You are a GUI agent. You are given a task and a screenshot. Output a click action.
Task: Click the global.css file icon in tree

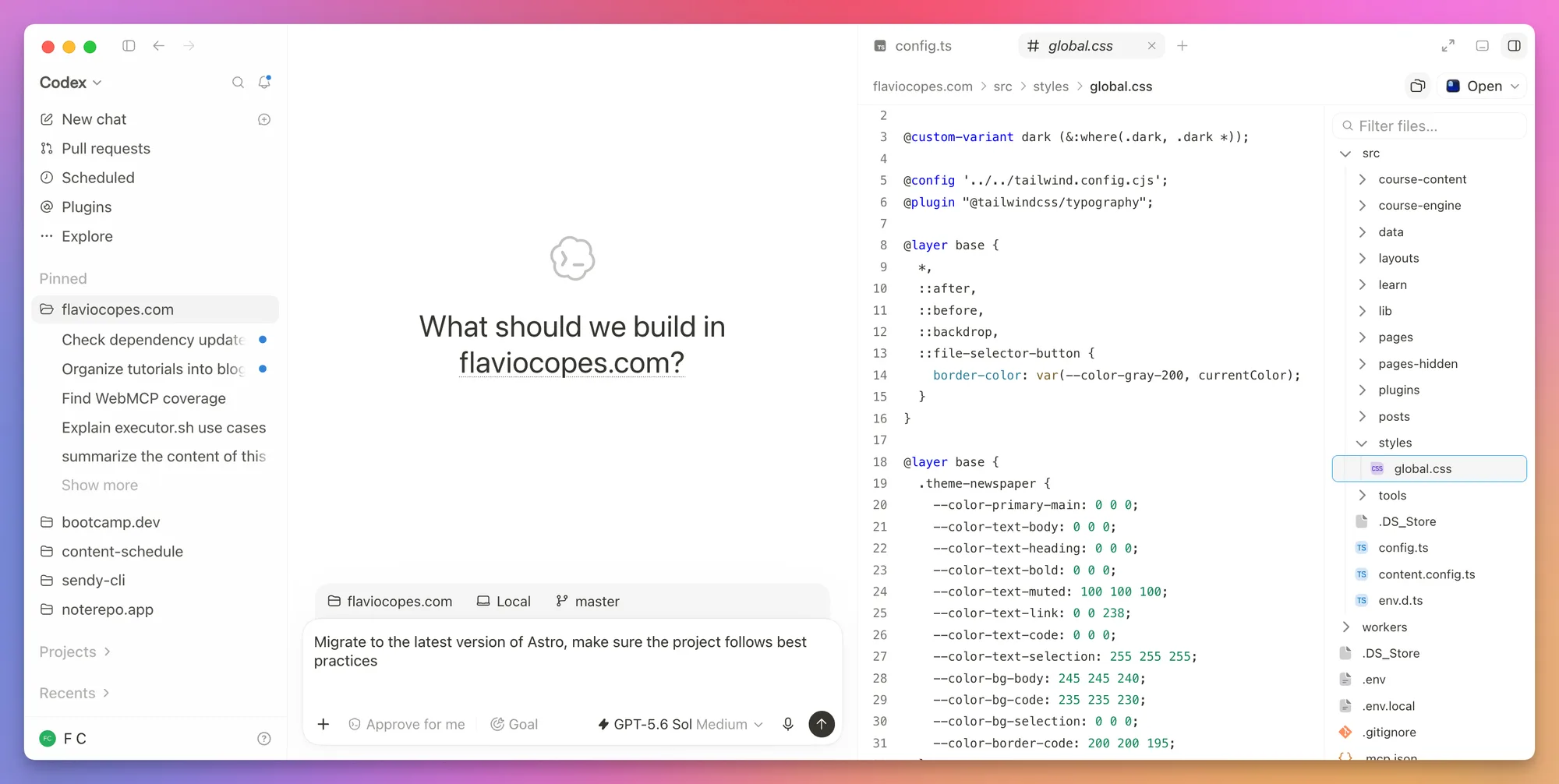click(1377, 468)
